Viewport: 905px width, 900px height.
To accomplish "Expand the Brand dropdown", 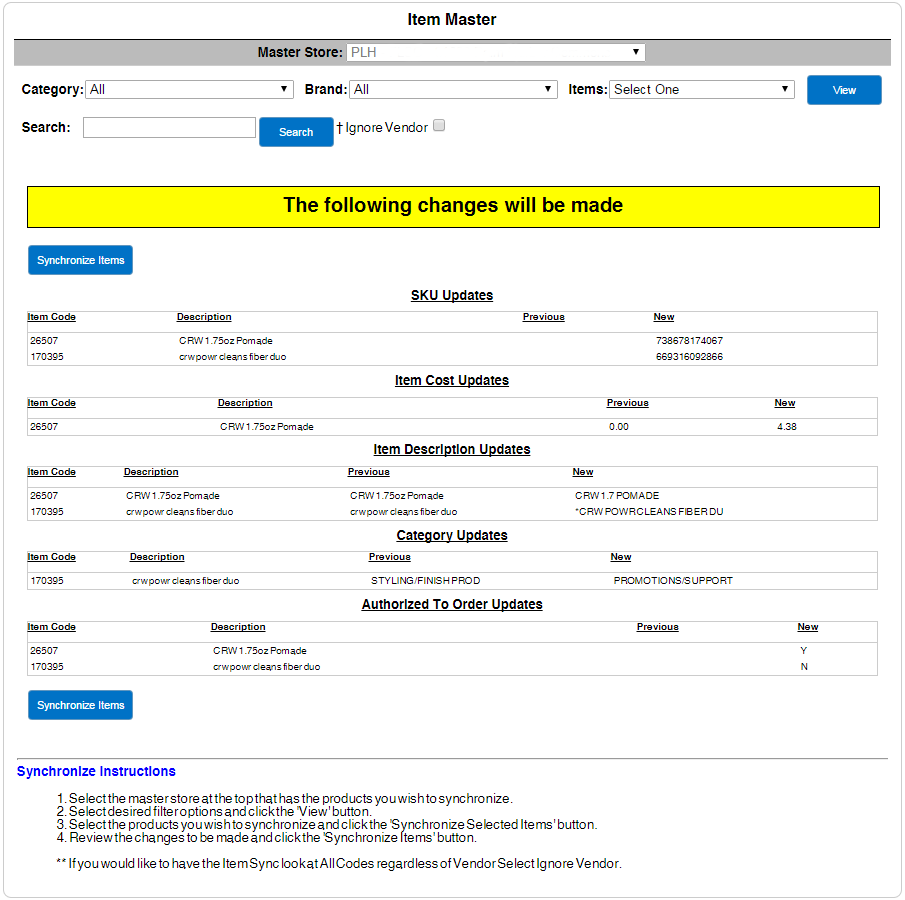I will click(x=453, y=89).
